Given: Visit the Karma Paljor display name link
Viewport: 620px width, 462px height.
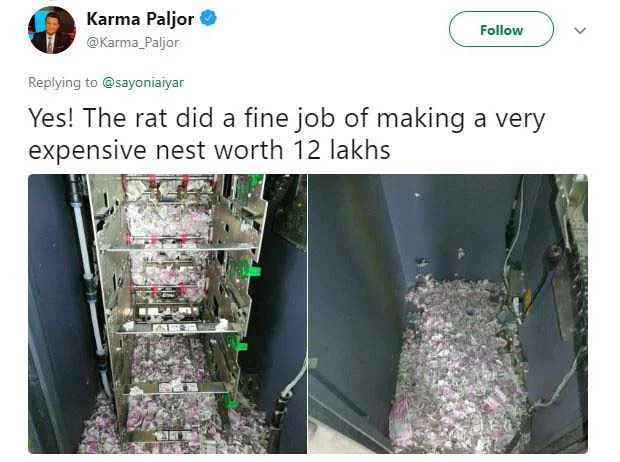Looking at the screenshot, I should click(x=140, y=19).
